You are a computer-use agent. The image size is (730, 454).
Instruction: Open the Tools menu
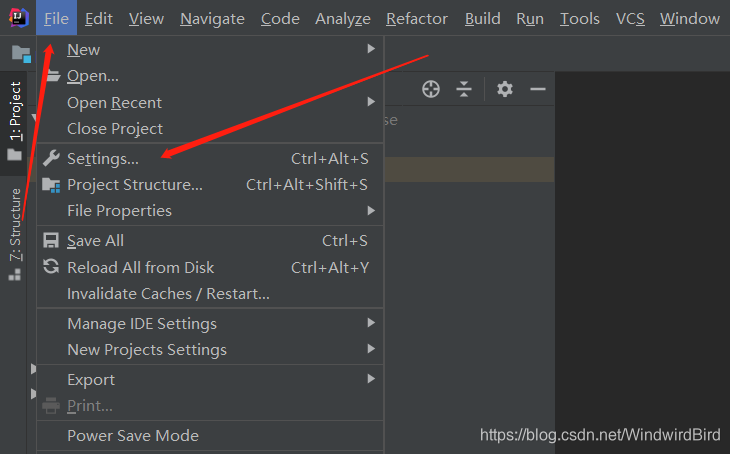[580, 18]
